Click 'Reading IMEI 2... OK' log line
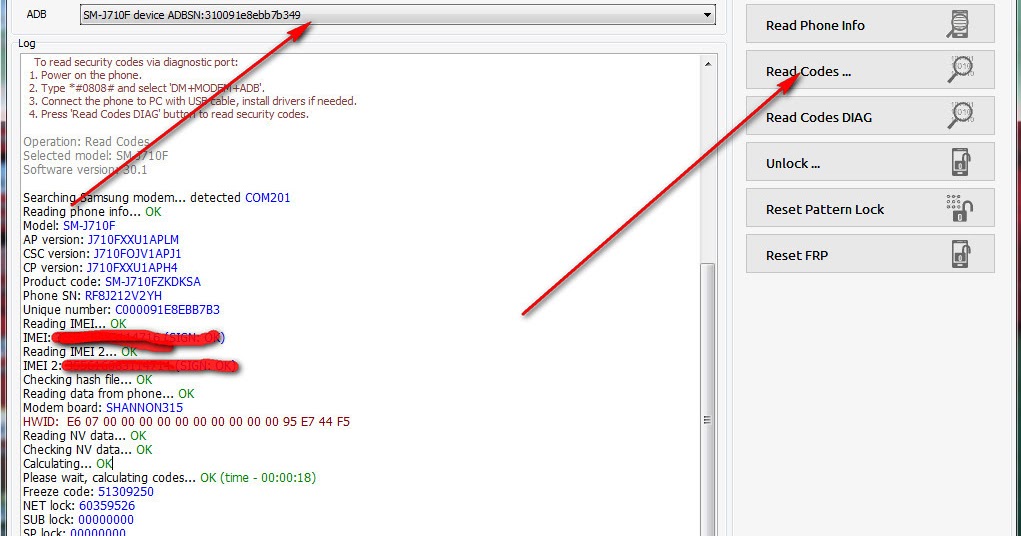 pyautogui.click(x=80, y=352)
